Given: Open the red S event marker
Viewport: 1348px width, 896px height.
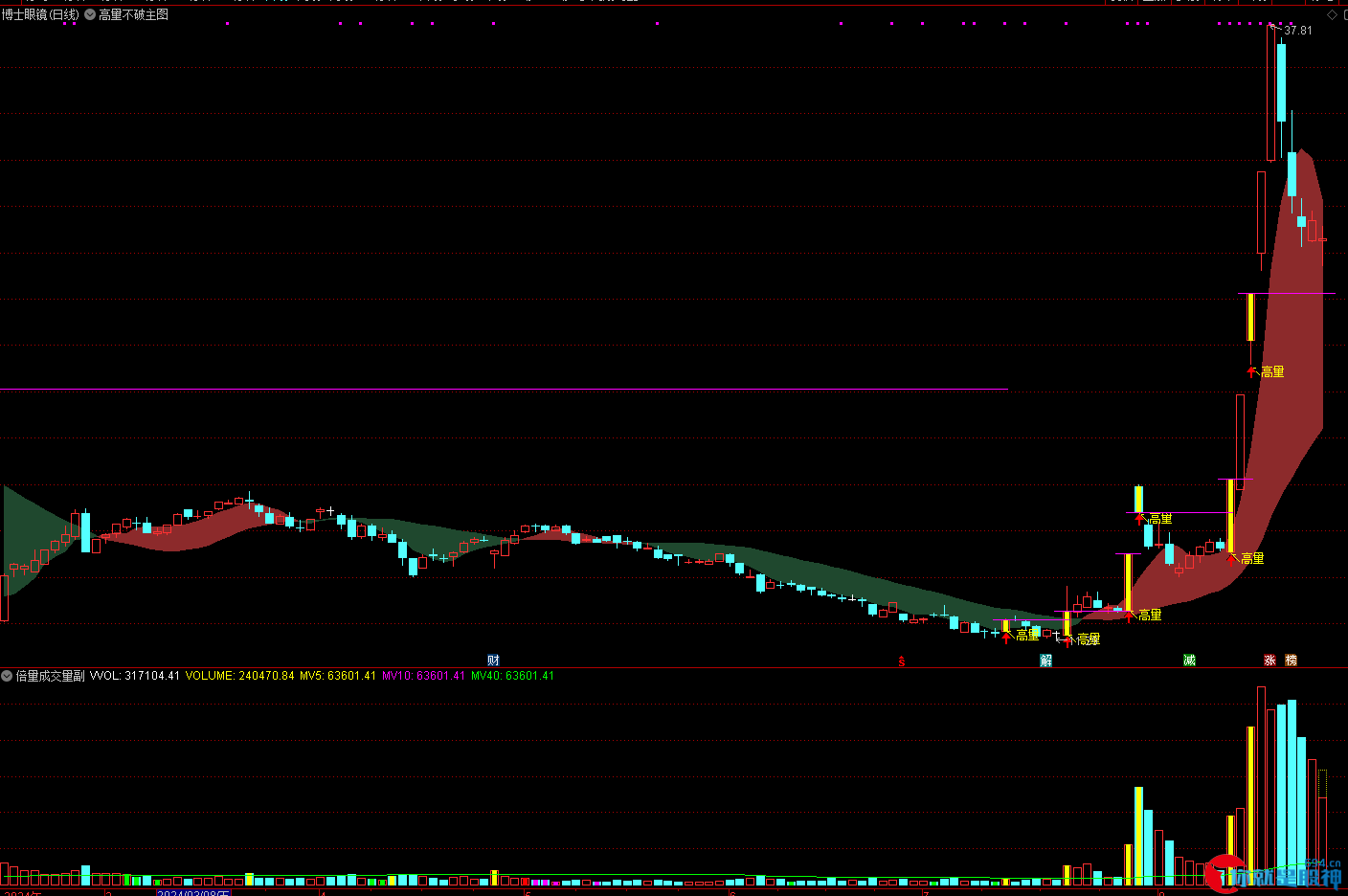Looking at the screenshot, I should pyautogui.click(x=901, y=661).
